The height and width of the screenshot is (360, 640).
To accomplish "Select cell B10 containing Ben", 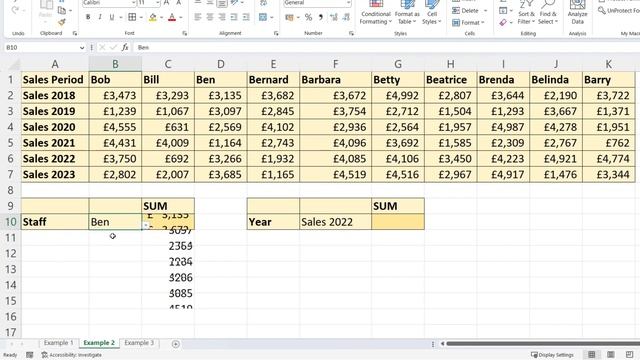I will 116,222.
